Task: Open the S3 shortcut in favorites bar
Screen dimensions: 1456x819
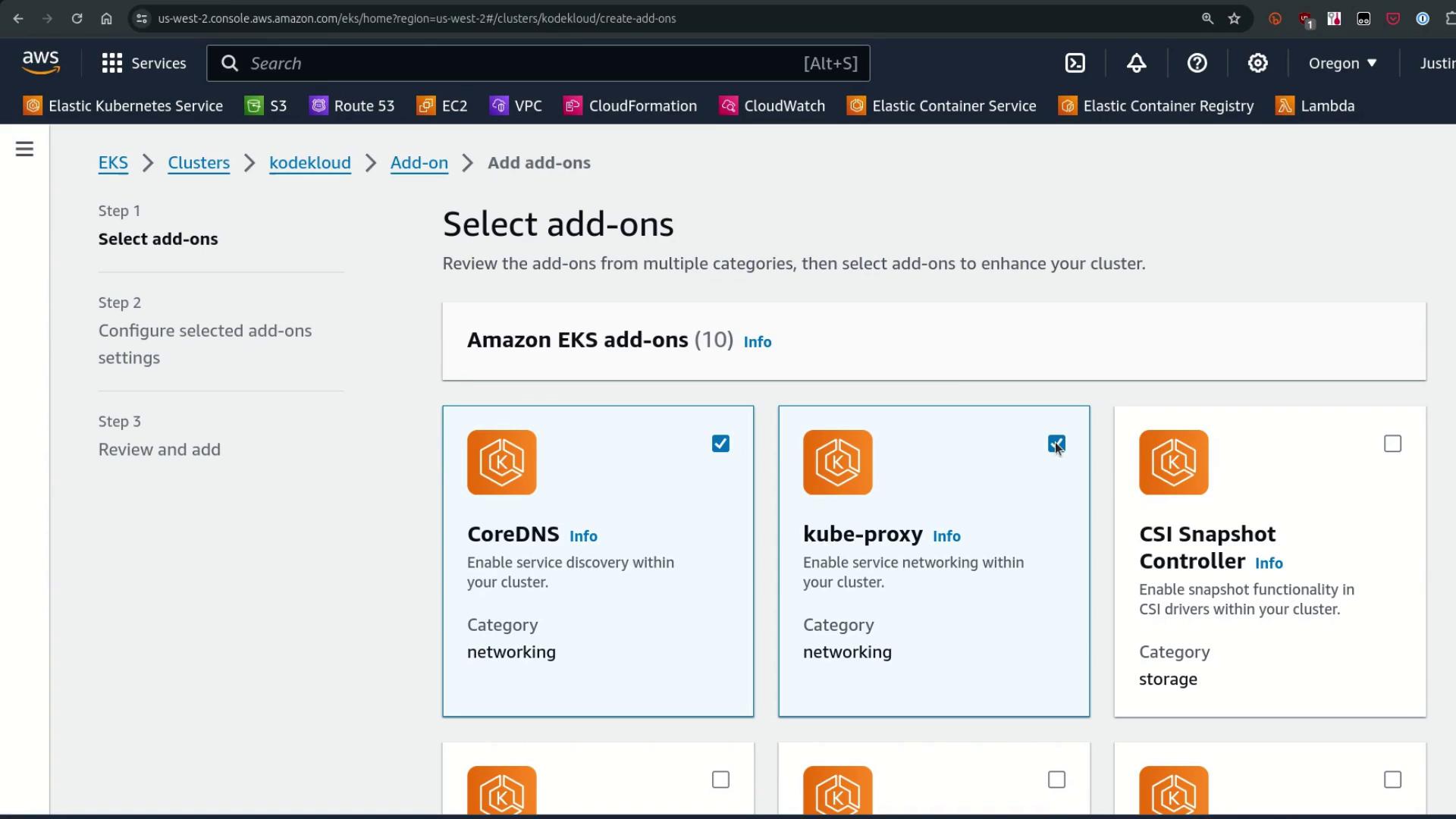Action: (x=266, y=105)
